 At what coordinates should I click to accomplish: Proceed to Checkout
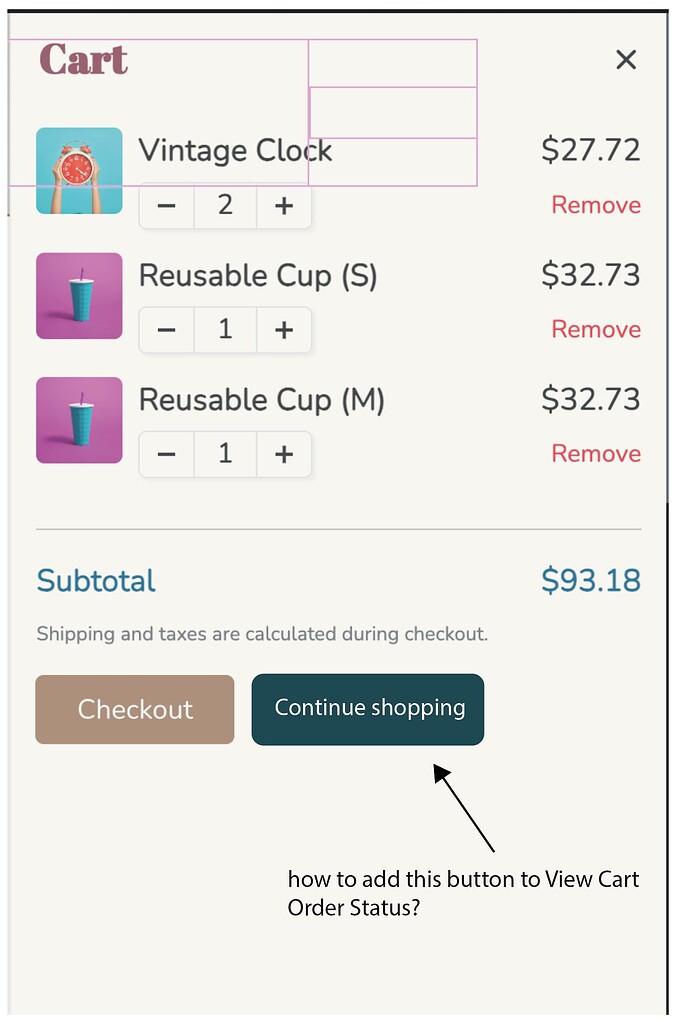pos(134,709)
